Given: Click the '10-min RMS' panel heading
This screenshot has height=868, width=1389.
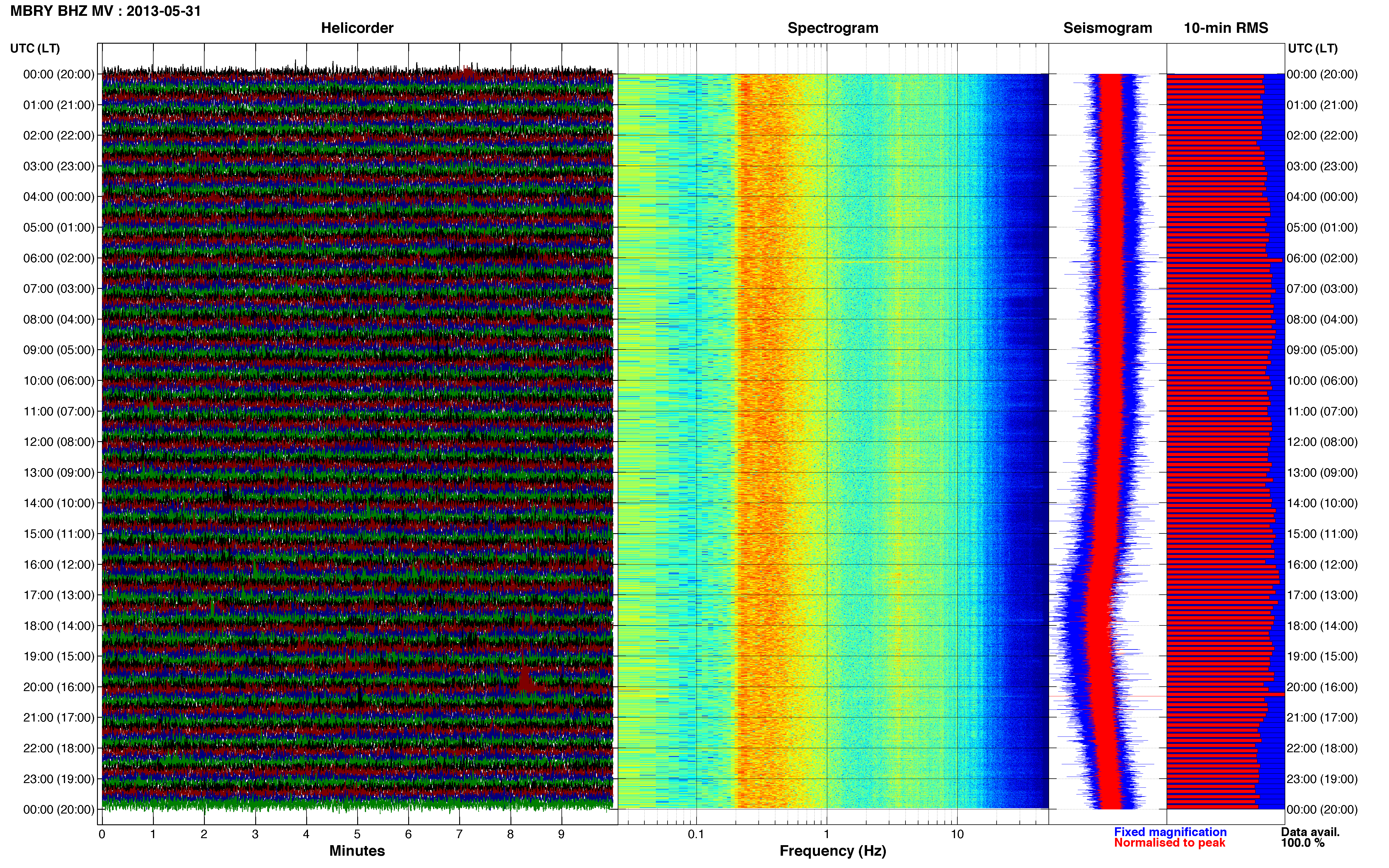Looking at the screenshot, I should pos(1226,28).
